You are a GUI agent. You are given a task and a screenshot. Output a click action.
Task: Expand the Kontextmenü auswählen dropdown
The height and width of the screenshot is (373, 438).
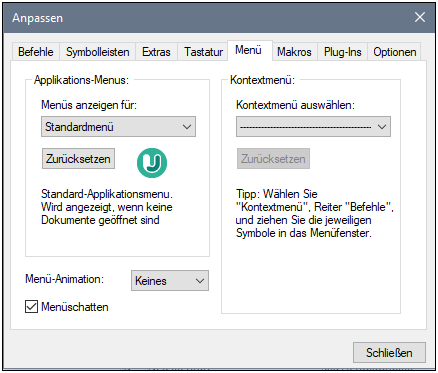[x=313, y=127]
